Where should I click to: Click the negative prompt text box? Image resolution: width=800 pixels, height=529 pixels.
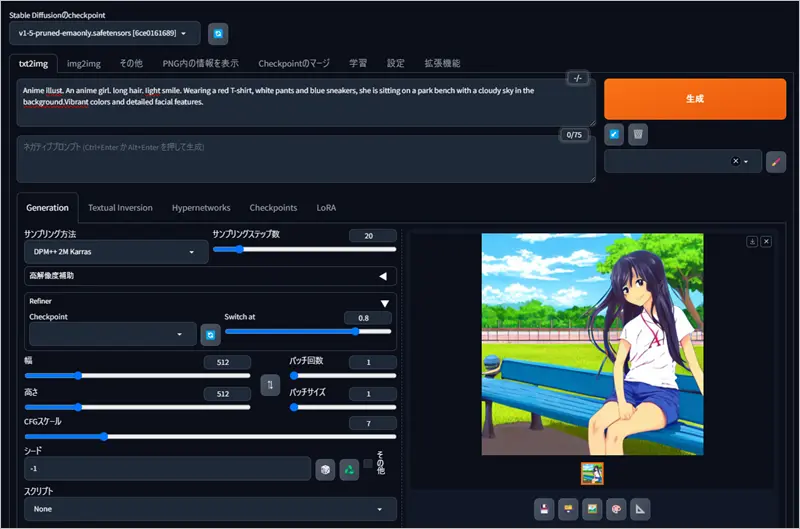point(300,160)
